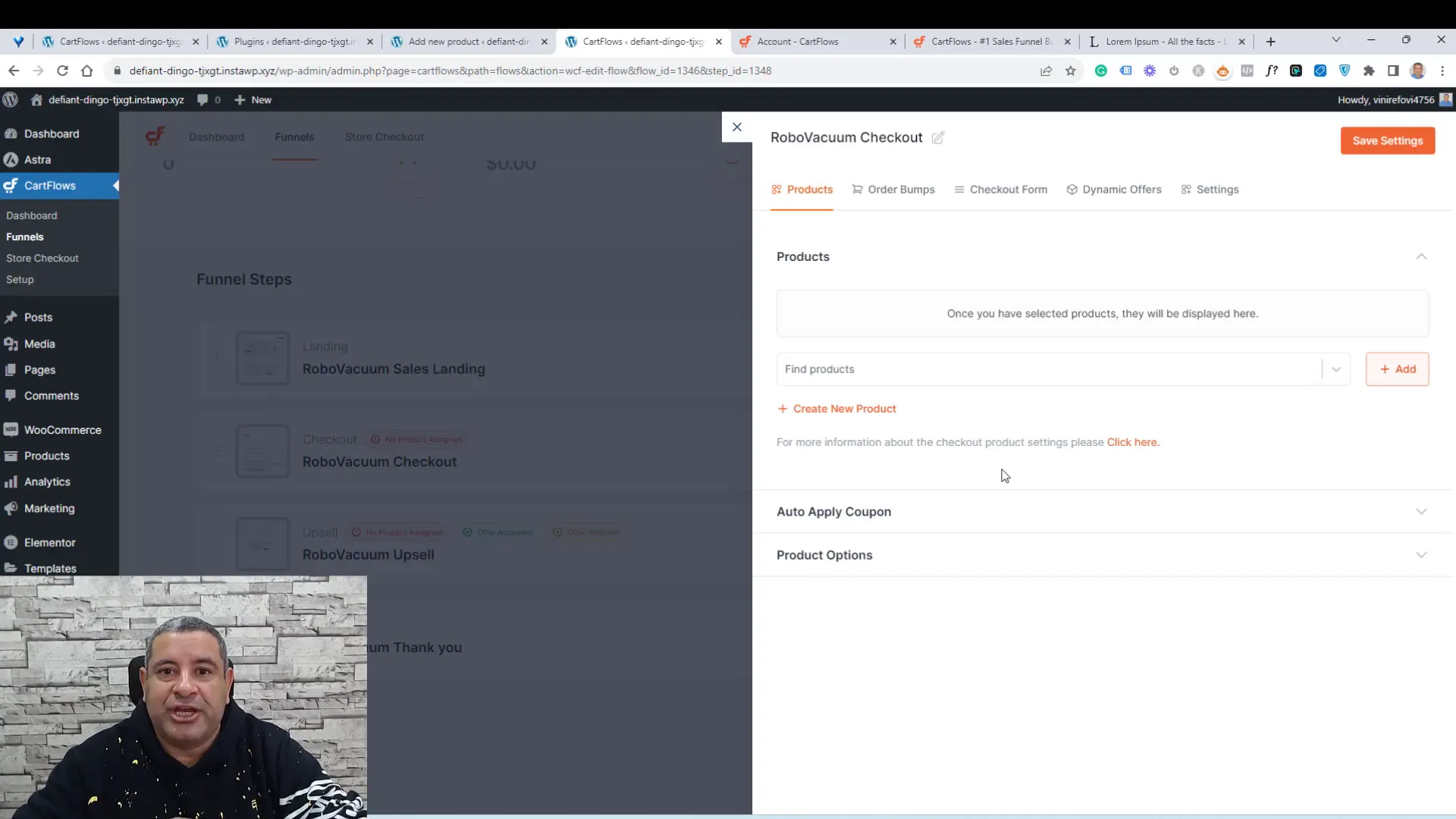This screenshot has width=1456, height=819.
Task: Click New in the admin bar
Action: 253,99
